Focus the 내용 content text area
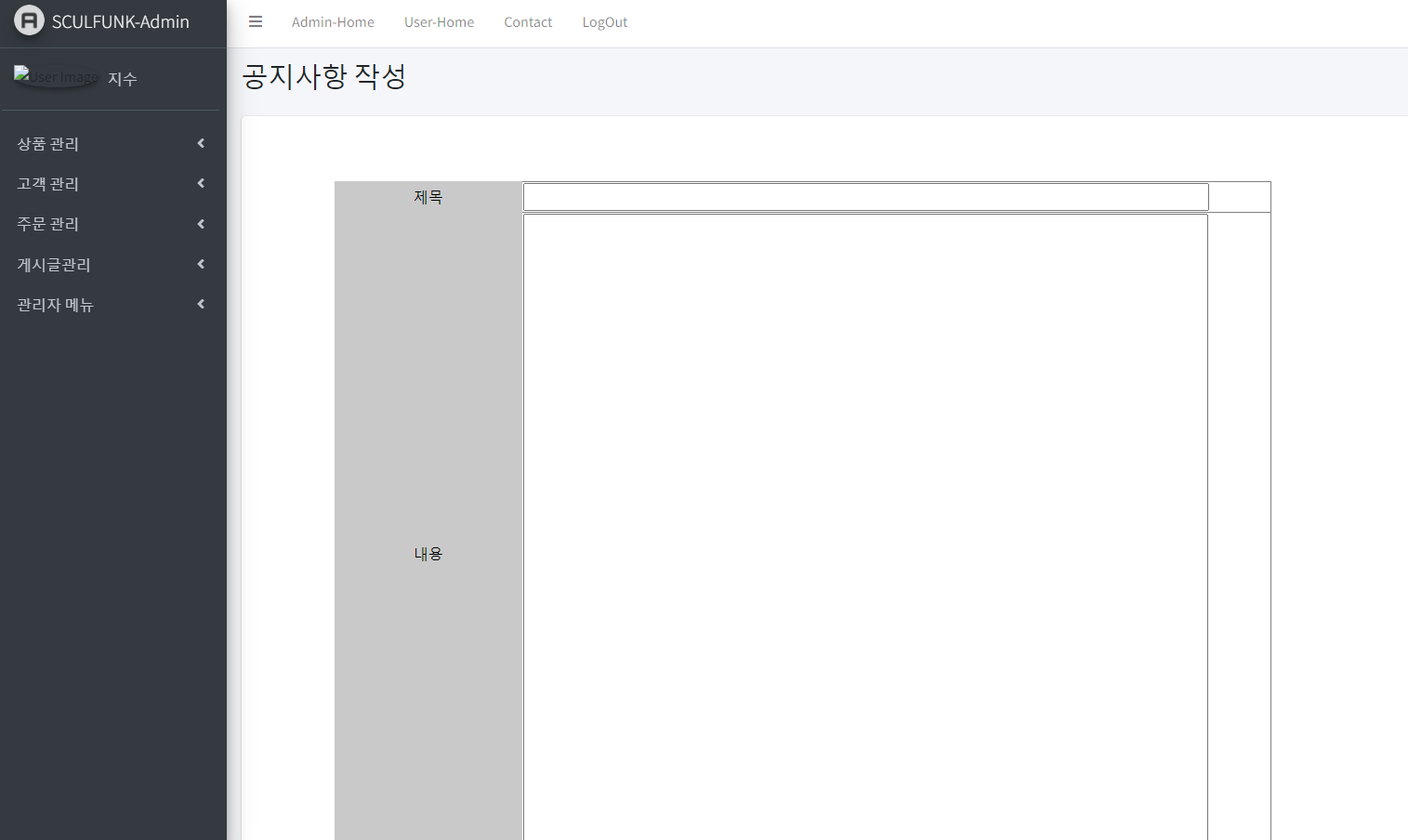 pyautogui.click(x=865, y=527)
